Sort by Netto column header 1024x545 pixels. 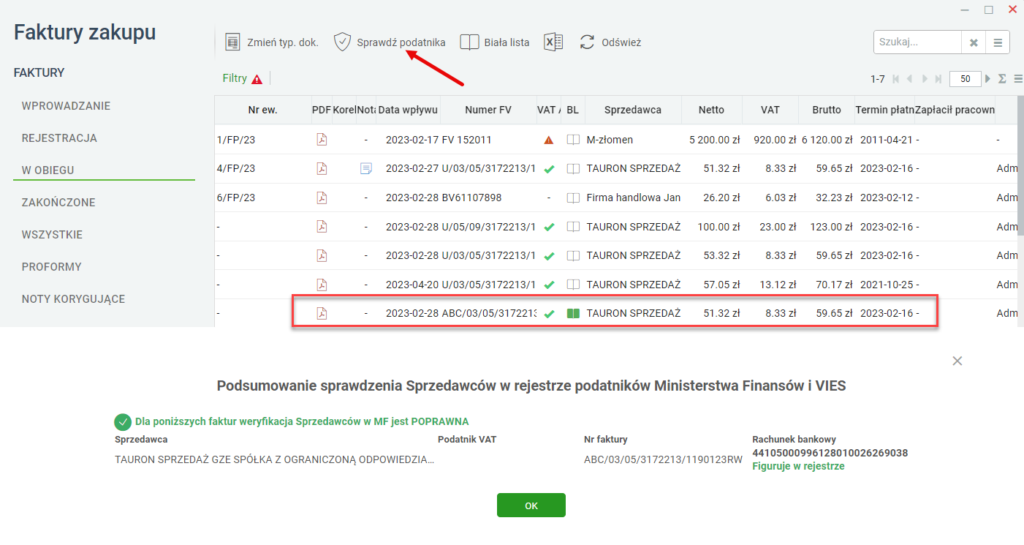(711, 110)
